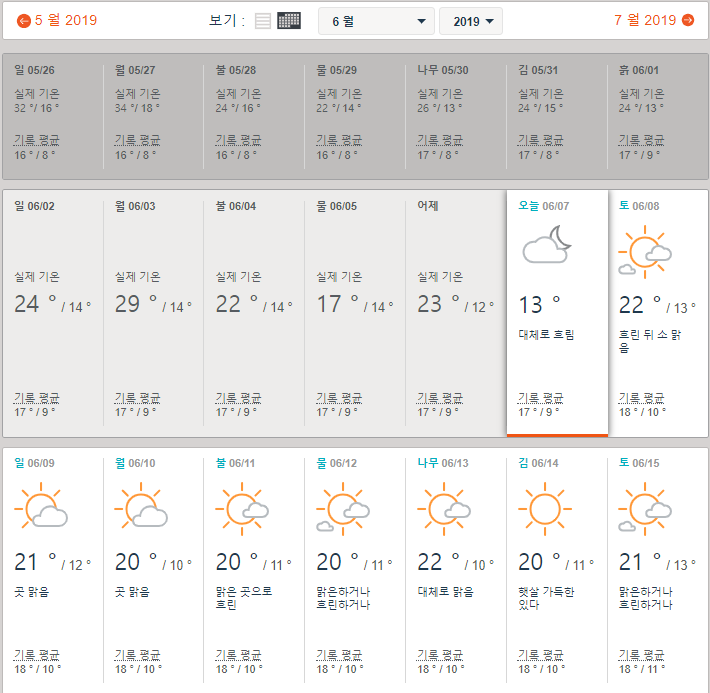Click the 06/09 partly sunny icon
This screenshot has height=693, width=710.
click(41, 508)
